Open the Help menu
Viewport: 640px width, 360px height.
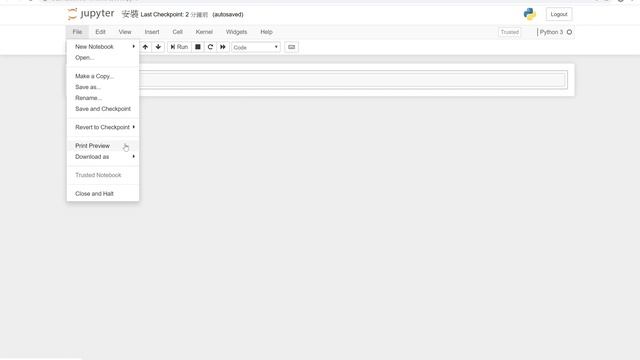(x=267, y=32)
